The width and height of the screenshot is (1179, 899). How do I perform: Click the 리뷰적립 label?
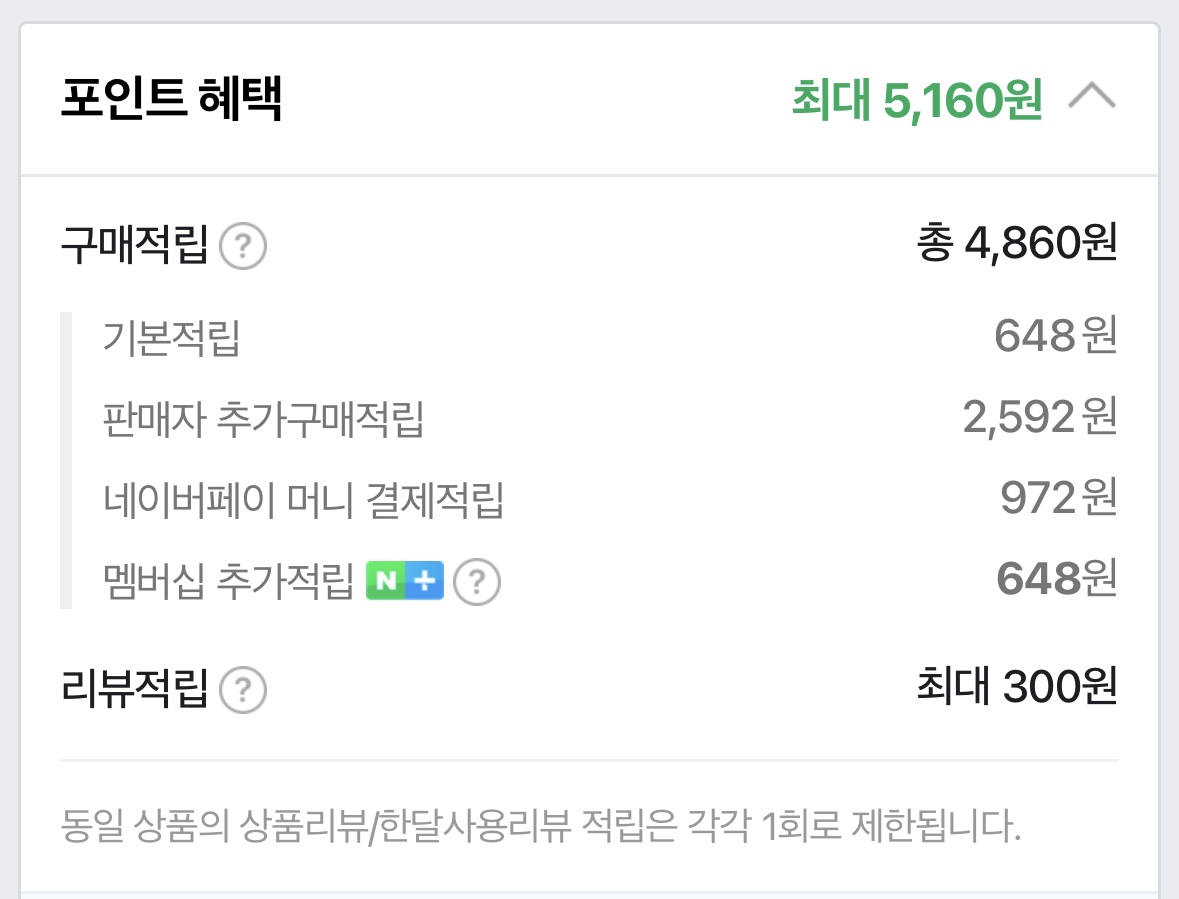[134, 689]
